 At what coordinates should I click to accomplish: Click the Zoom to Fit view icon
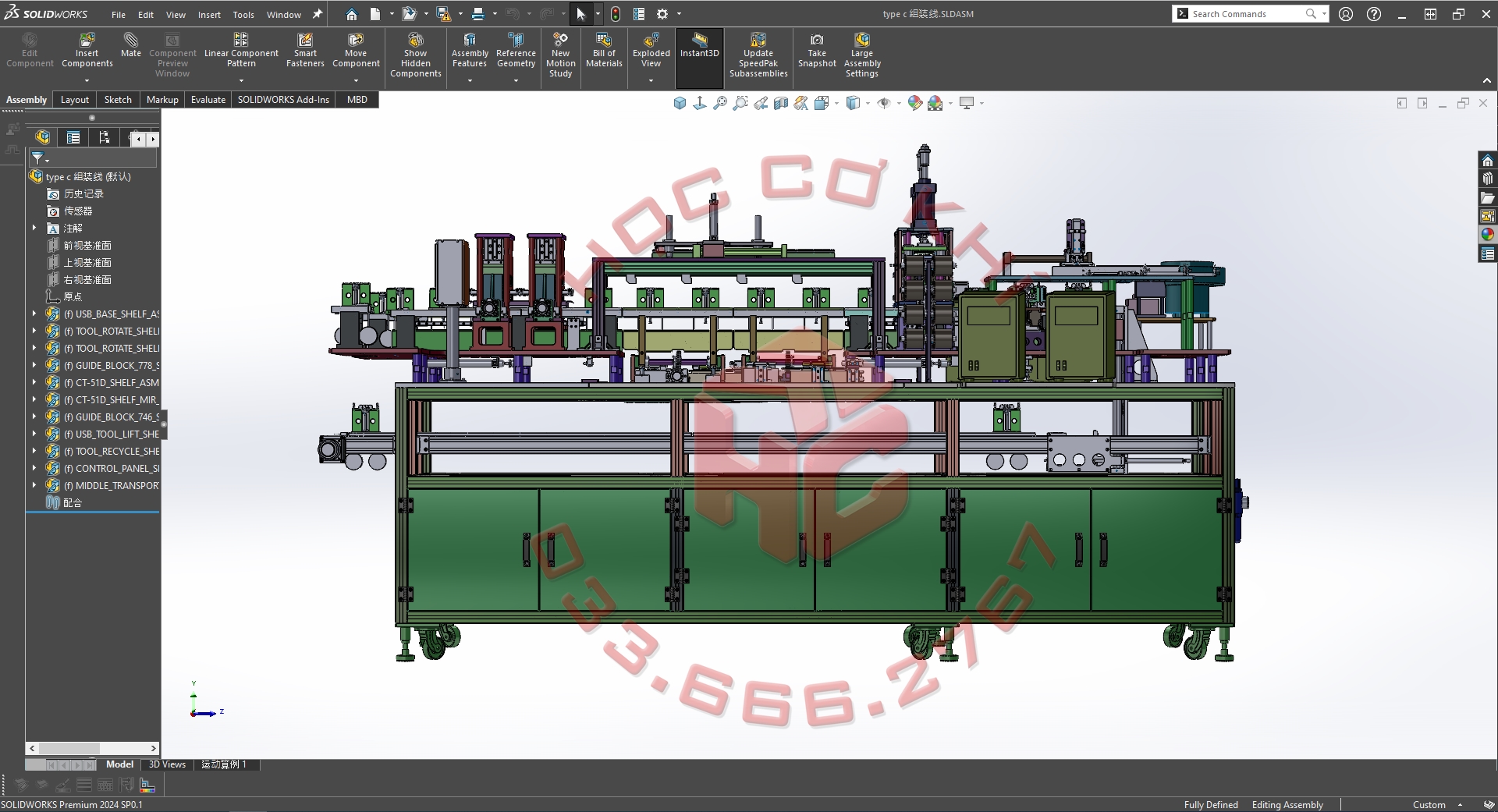720,103
